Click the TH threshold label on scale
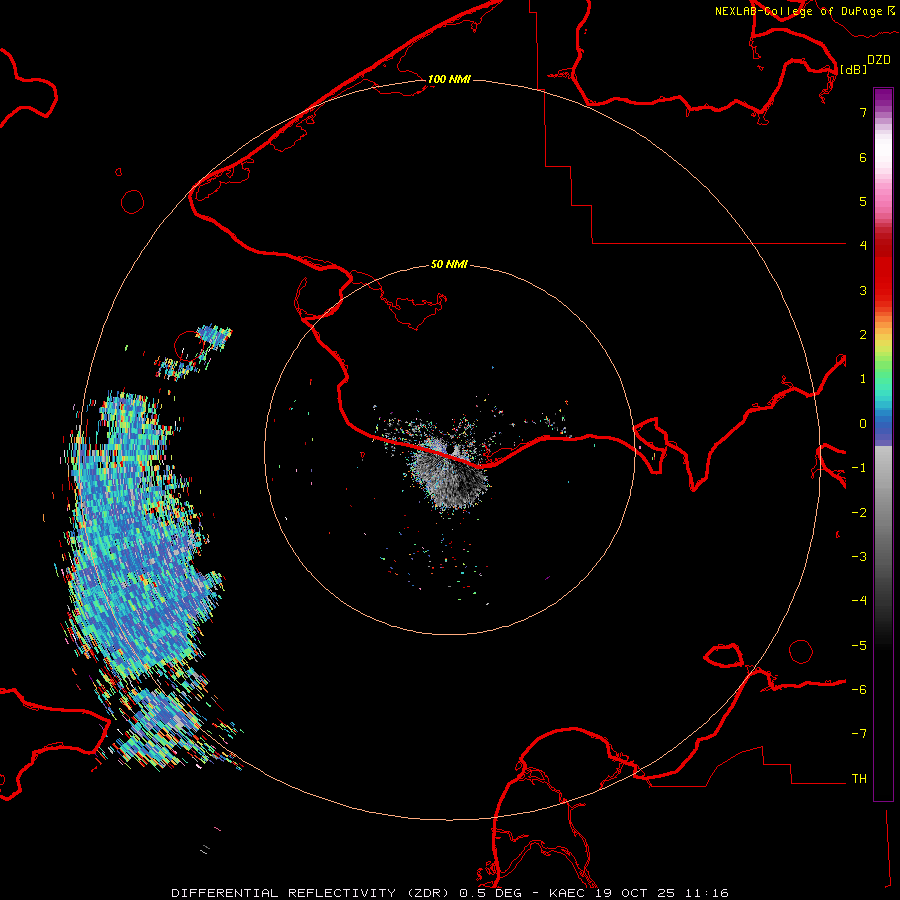 tap(859, 779)
